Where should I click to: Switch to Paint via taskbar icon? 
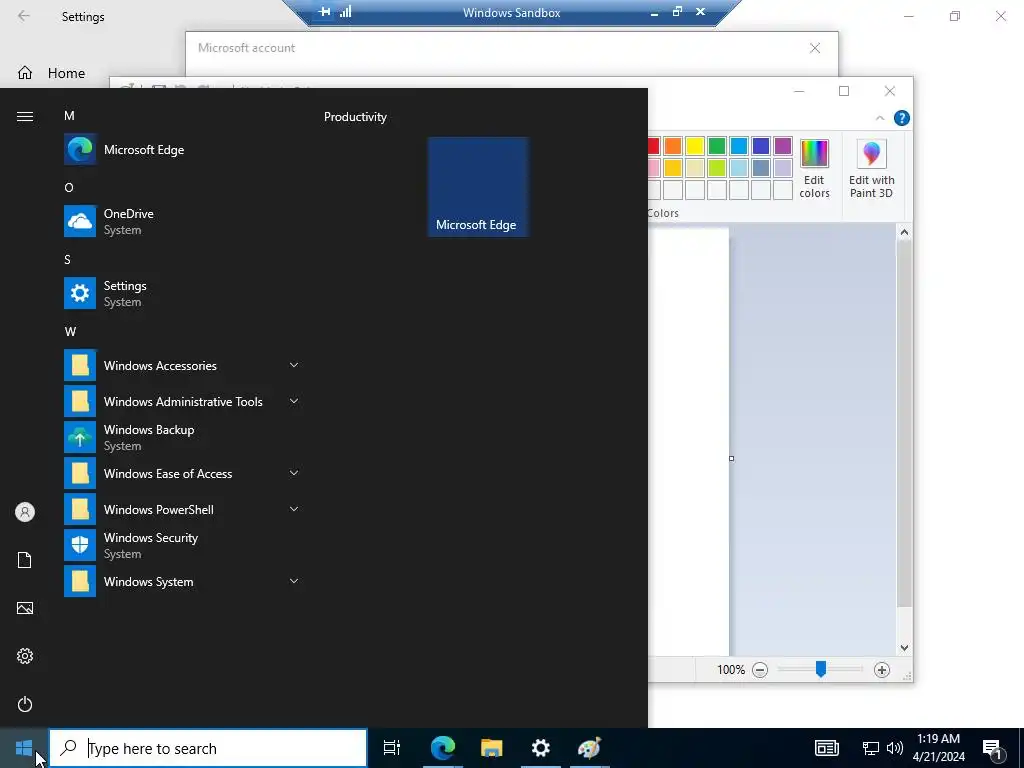(x=590, y=748)
